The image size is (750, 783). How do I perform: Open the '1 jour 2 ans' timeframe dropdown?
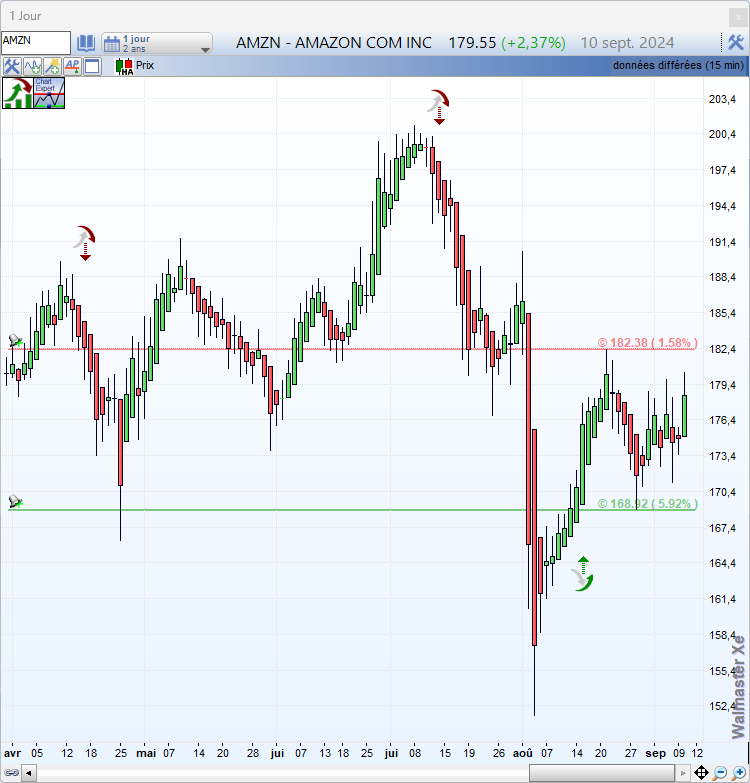coord(157,43)
